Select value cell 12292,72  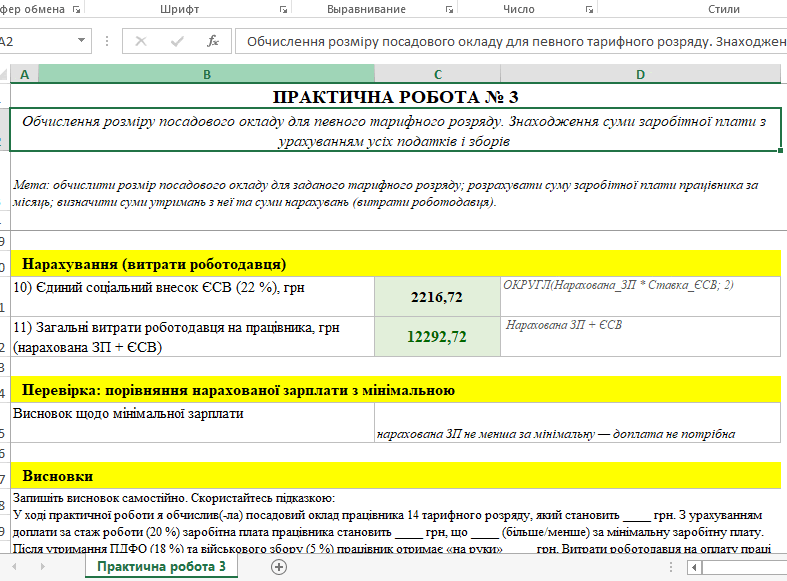click(x=437, y=337)
